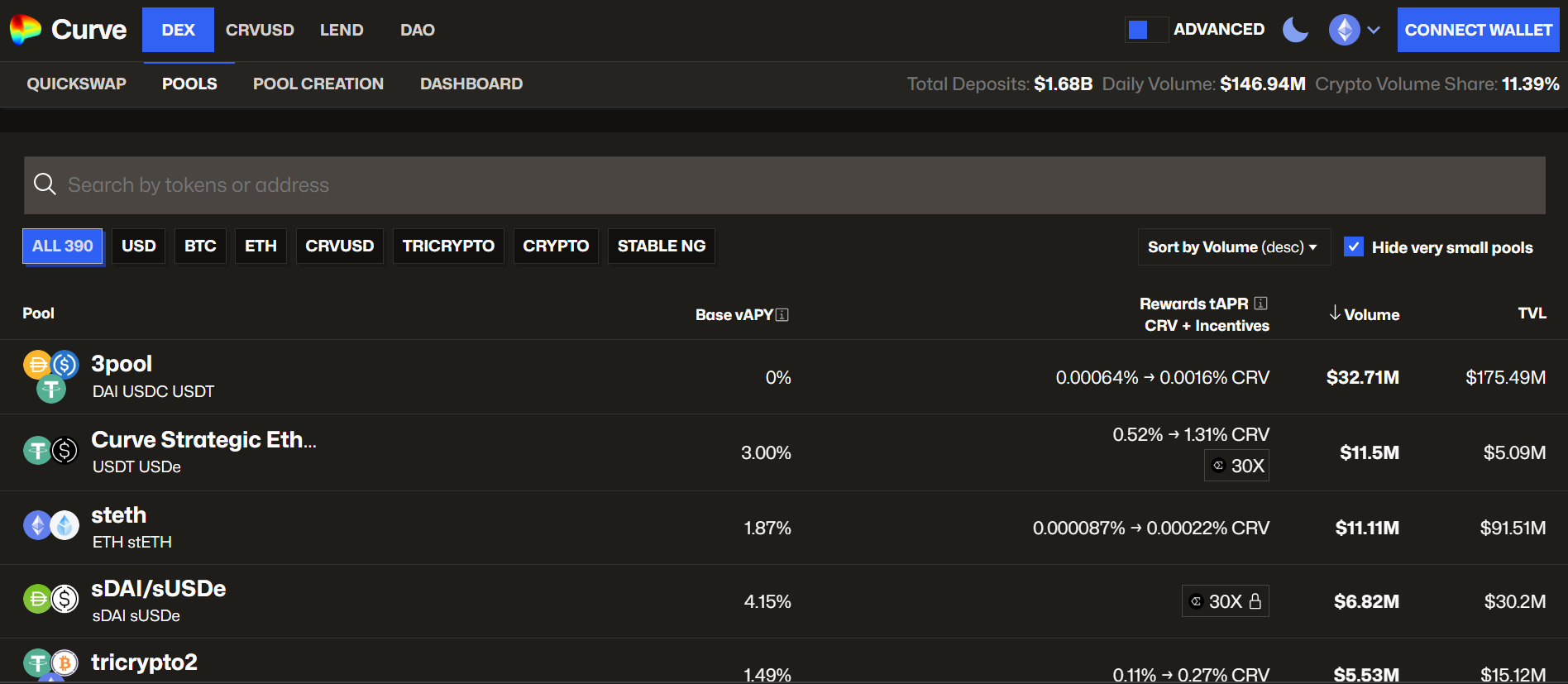Click the Volume sort arrow icon
The image size is (1568, 684).
coord(1335,313)
